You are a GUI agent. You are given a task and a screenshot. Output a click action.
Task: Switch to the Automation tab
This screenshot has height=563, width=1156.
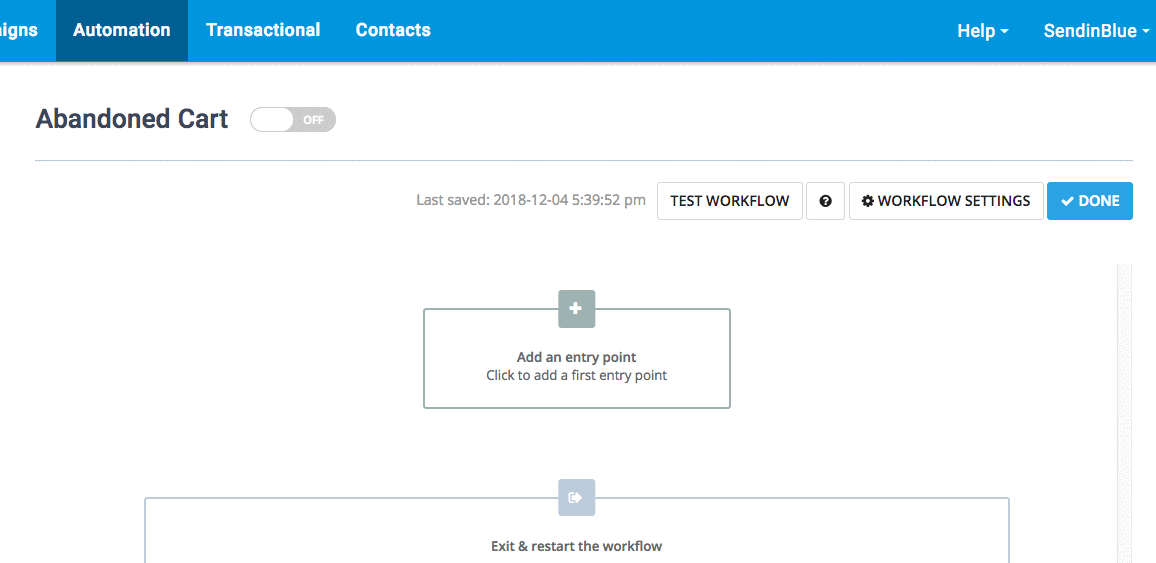(x=122, y=30)
